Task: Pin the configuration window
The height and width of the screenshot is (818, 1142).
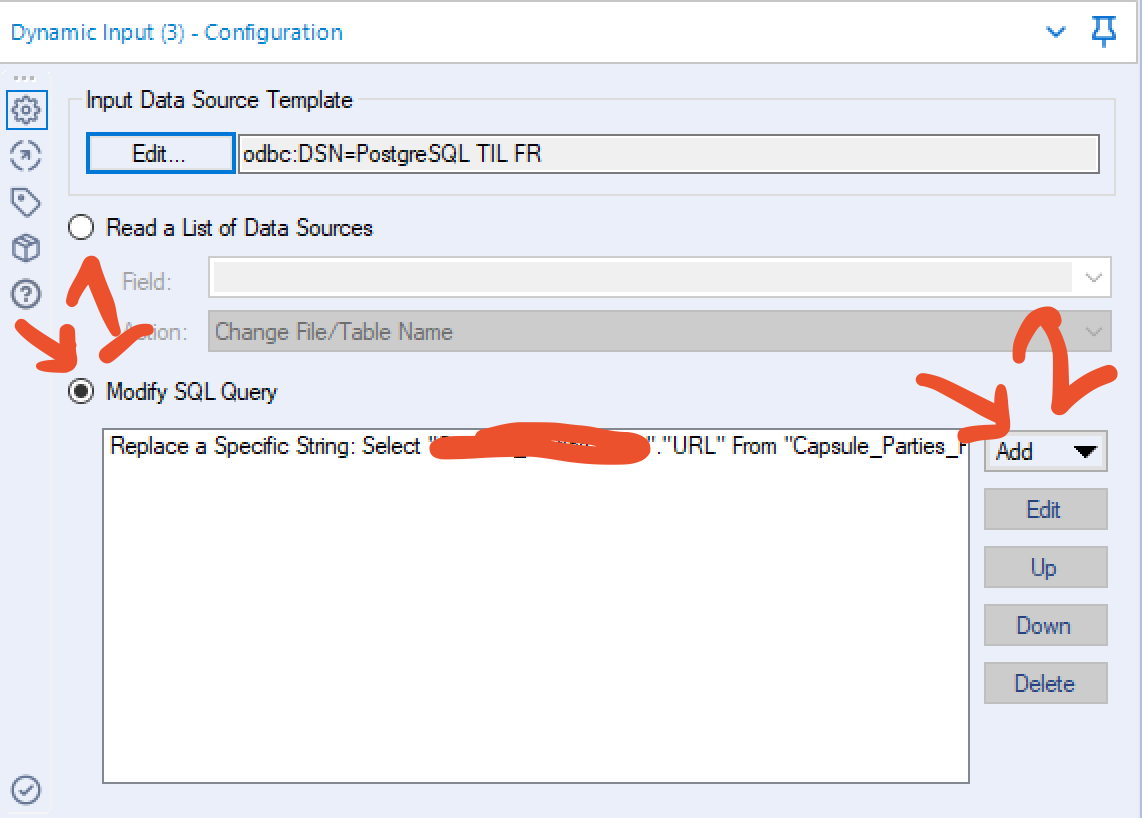Action: click(1103, 32)
